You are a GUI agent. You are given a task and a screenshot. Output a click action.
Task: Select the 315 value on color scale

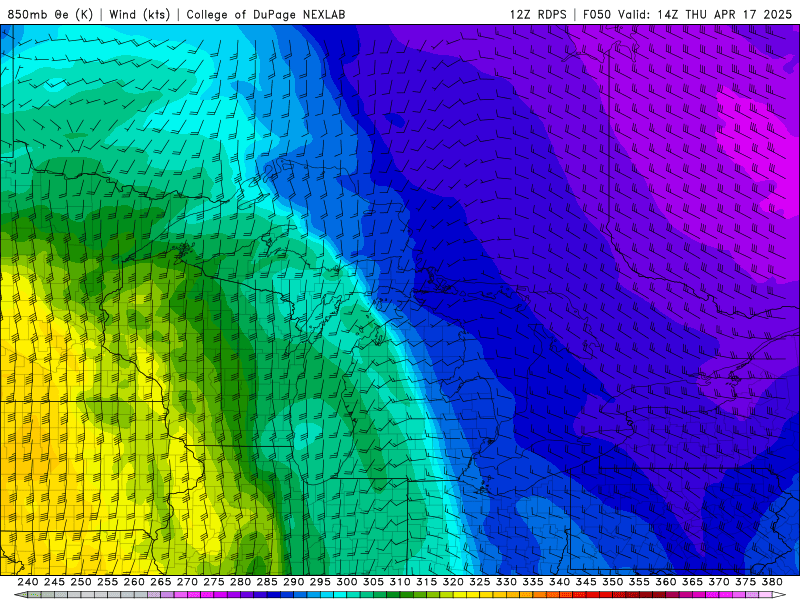point(427,582)
